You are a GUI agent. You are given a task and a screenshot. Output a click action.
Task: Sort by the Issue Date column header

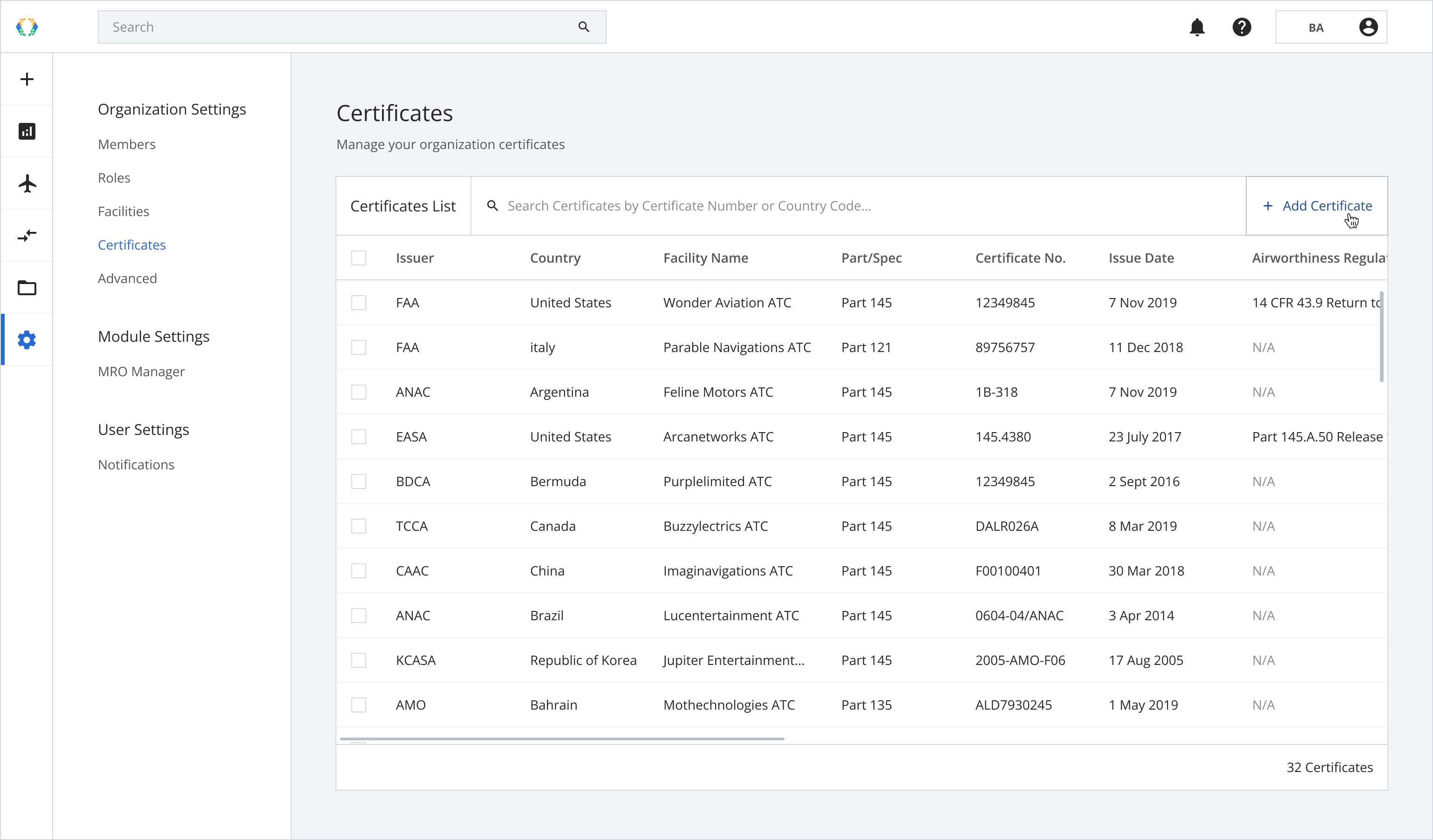tap(1141, 258)
